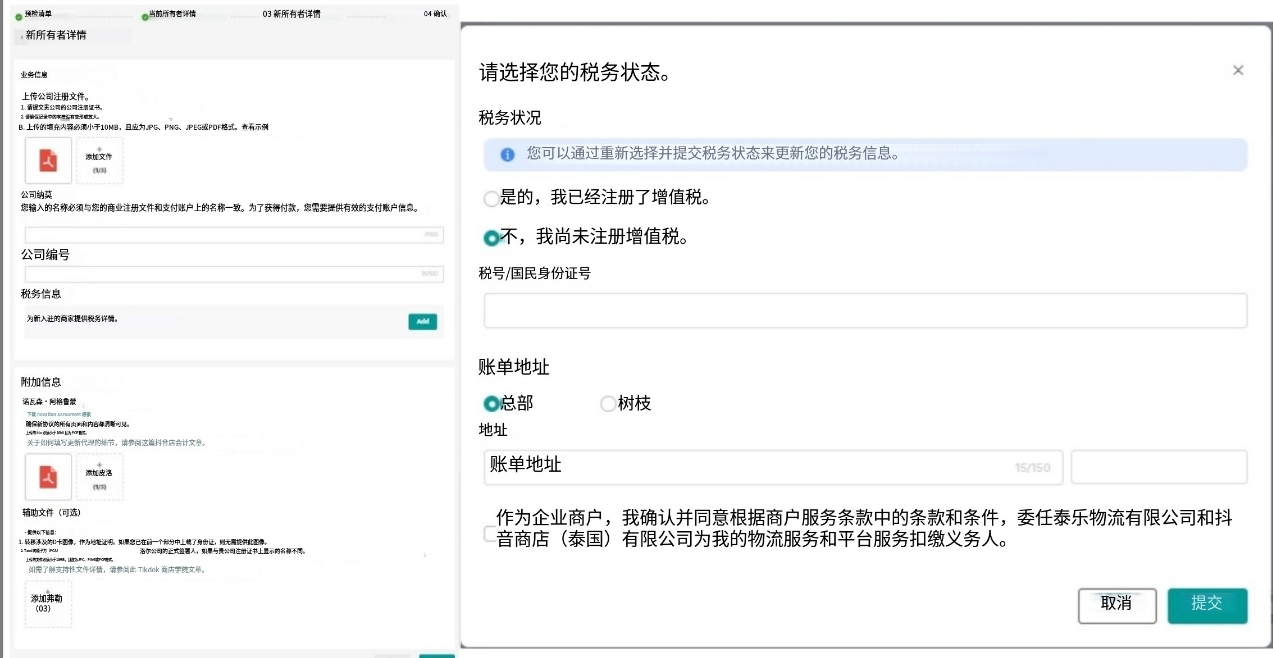This screenshot has height=658, width=1273.
Task: Tick the withholding agent agreement checkbox
Action: point(489,533)
